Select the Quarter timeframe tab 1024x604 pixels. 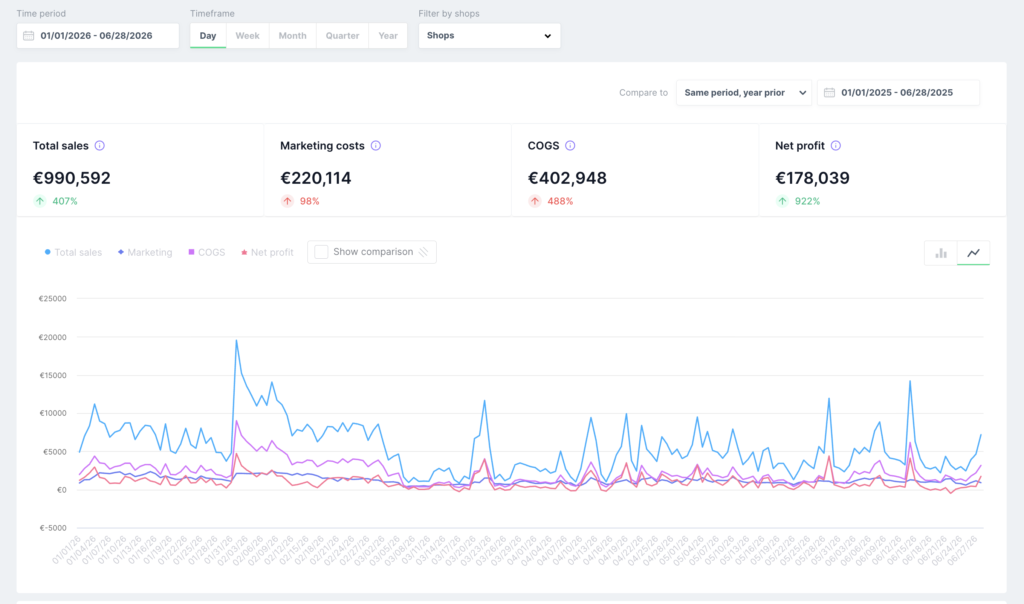(x=342, y=36)
